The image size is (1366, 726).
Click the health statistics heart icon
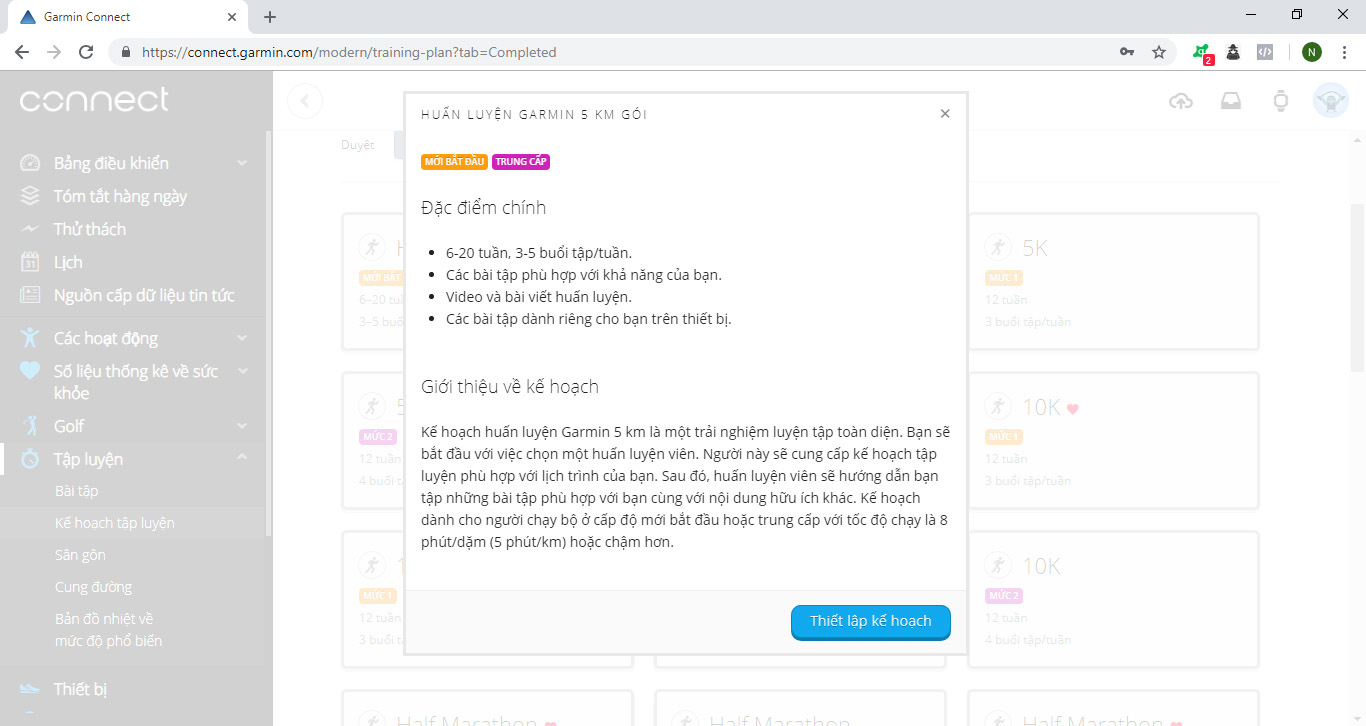[x=31, y=371]
